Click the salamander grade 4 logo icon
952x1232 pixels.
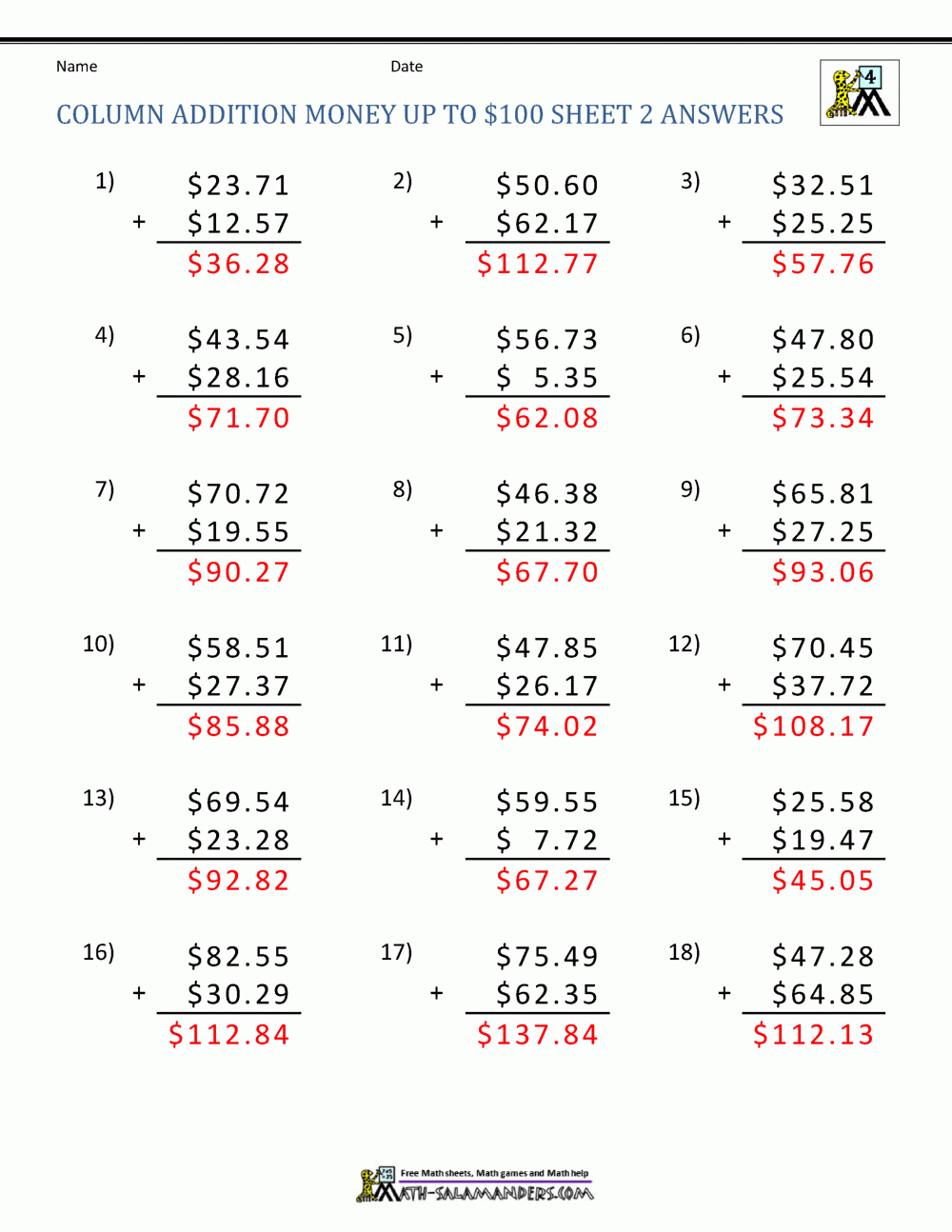tap(859, 93)
